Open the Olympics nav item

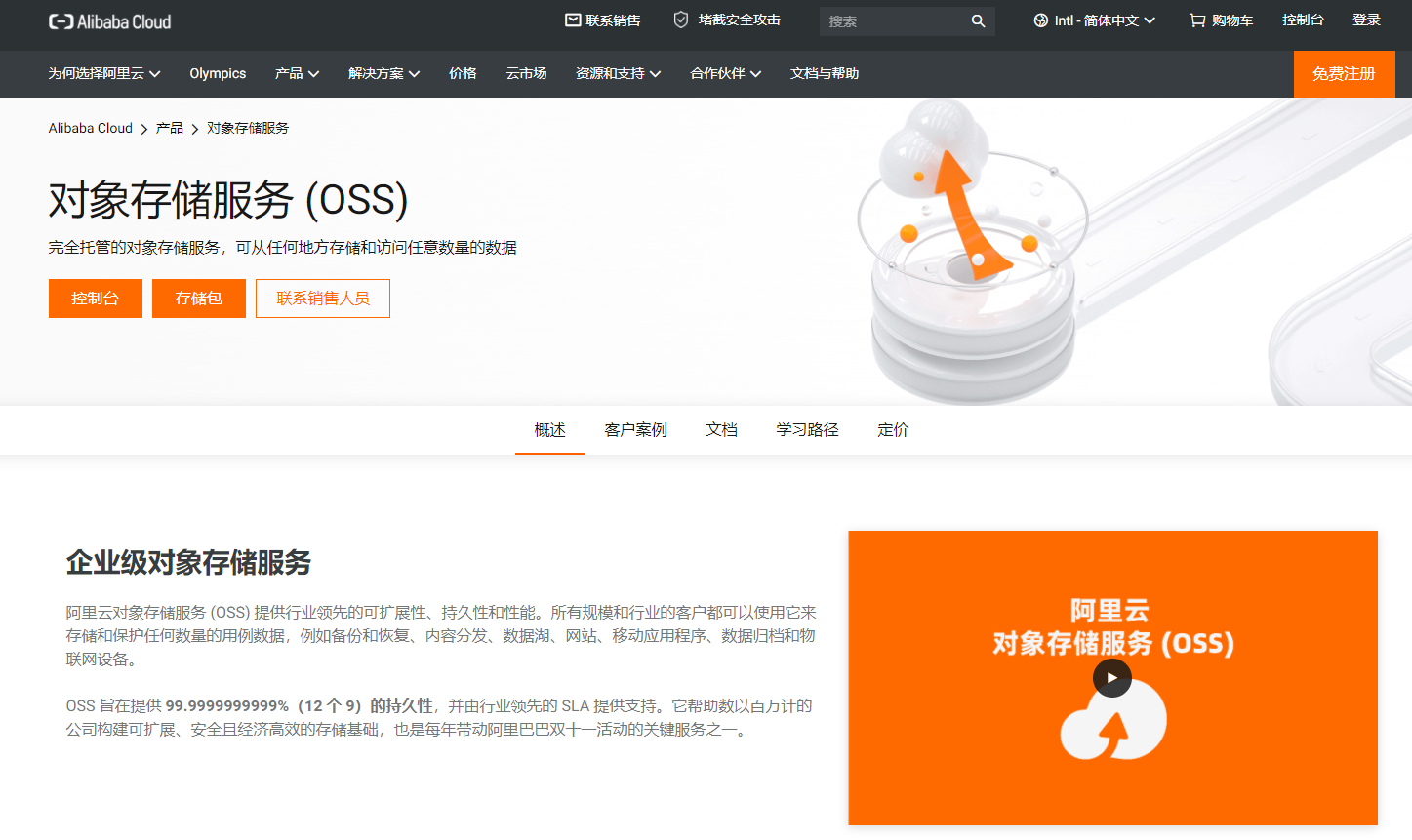(218, 73)
